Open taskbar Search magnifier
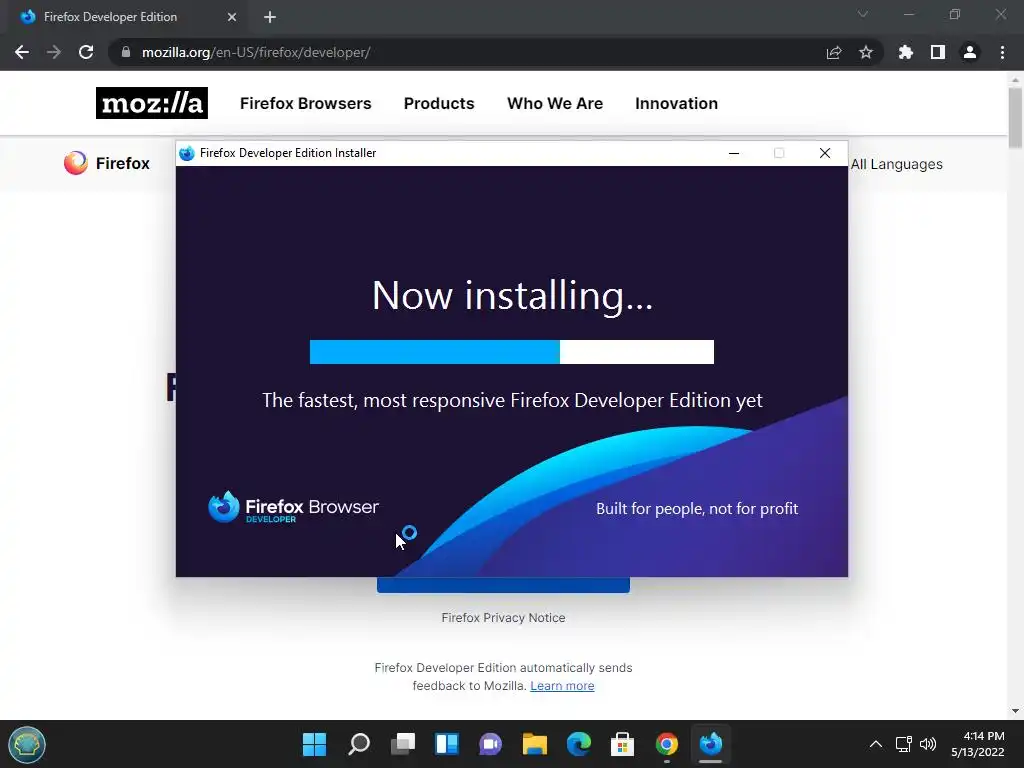This screenshot has height=768, width=1024. coord(359,744)
